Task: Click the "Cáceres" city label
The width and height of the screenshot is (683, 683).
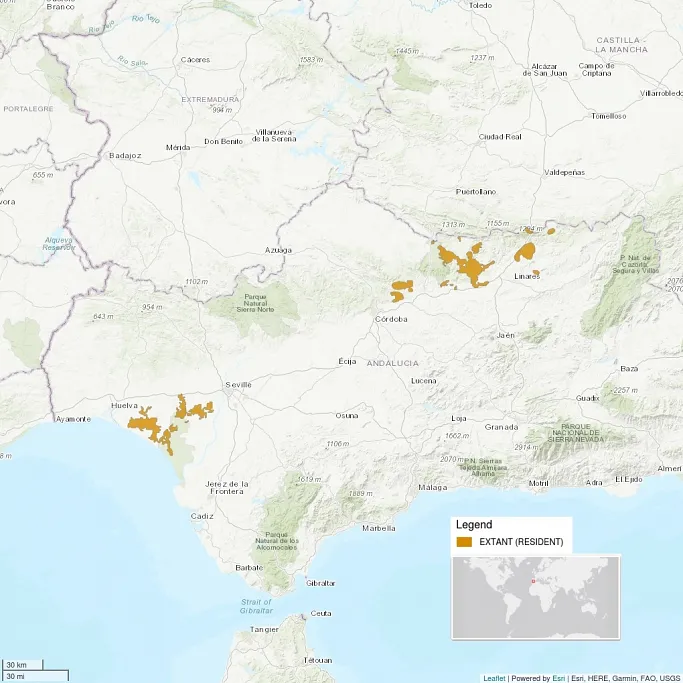Action: pos(195,60)
